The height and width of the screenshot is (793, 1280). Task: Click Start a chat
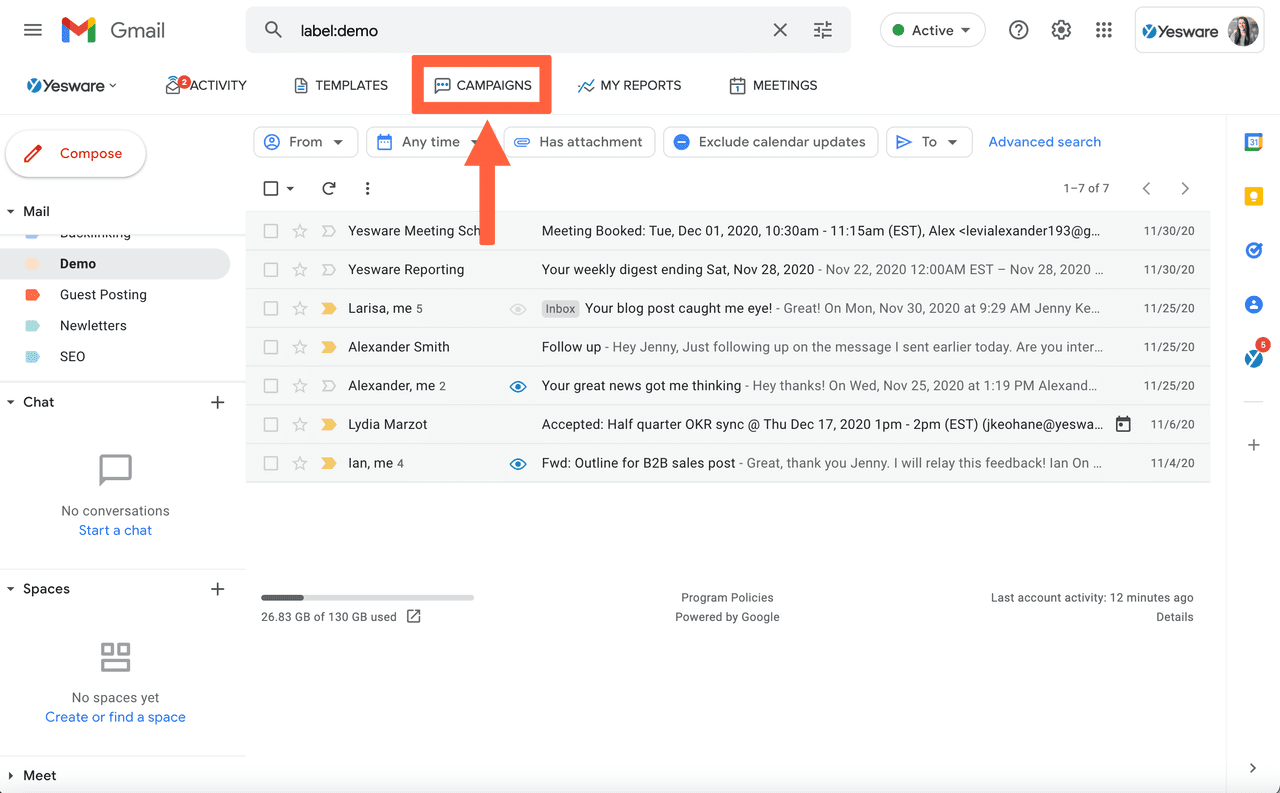(x=115, y=530)
